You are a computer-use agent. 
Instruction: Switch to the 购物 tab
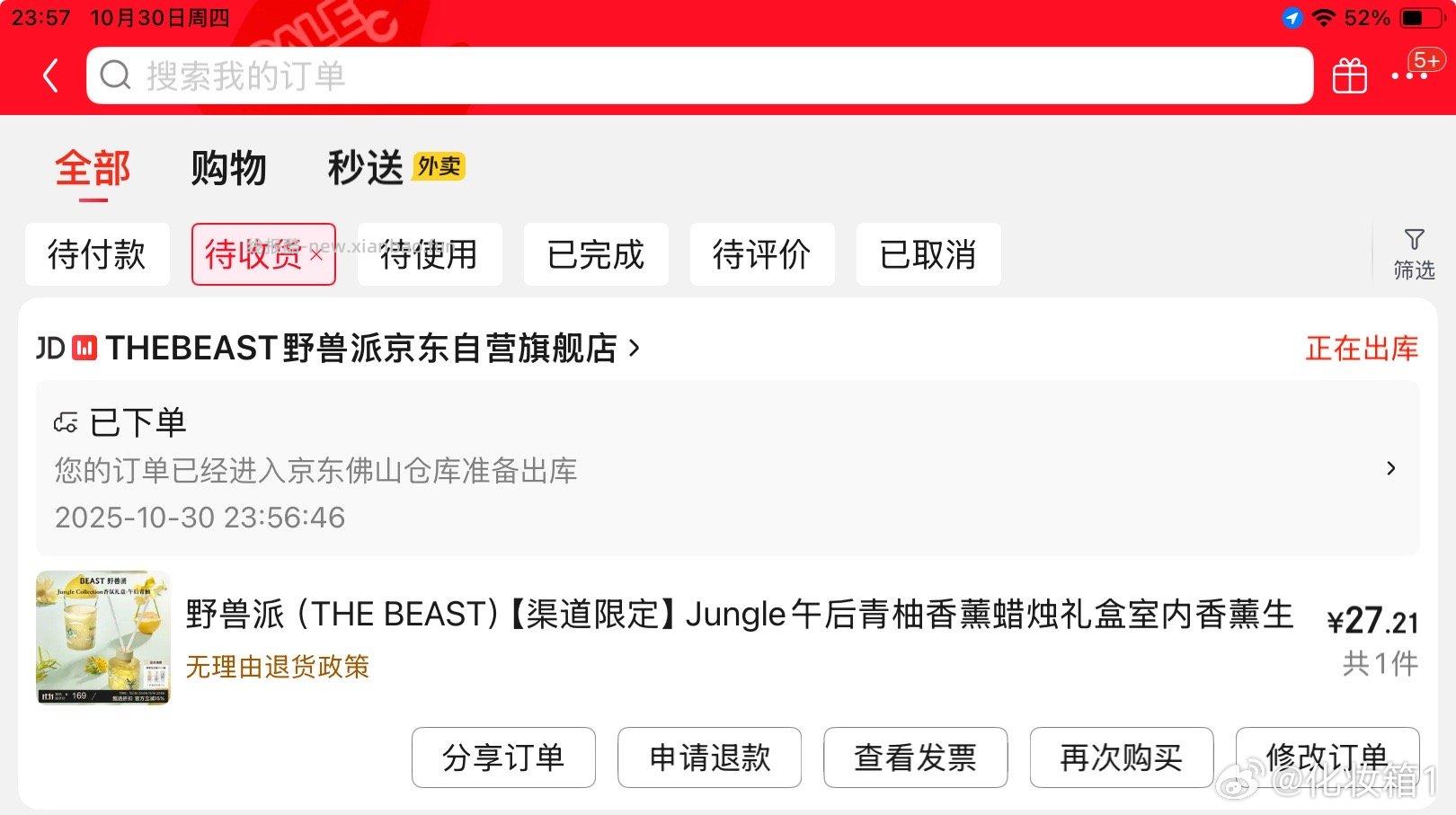pyautogui.click(x=228, y=168)
